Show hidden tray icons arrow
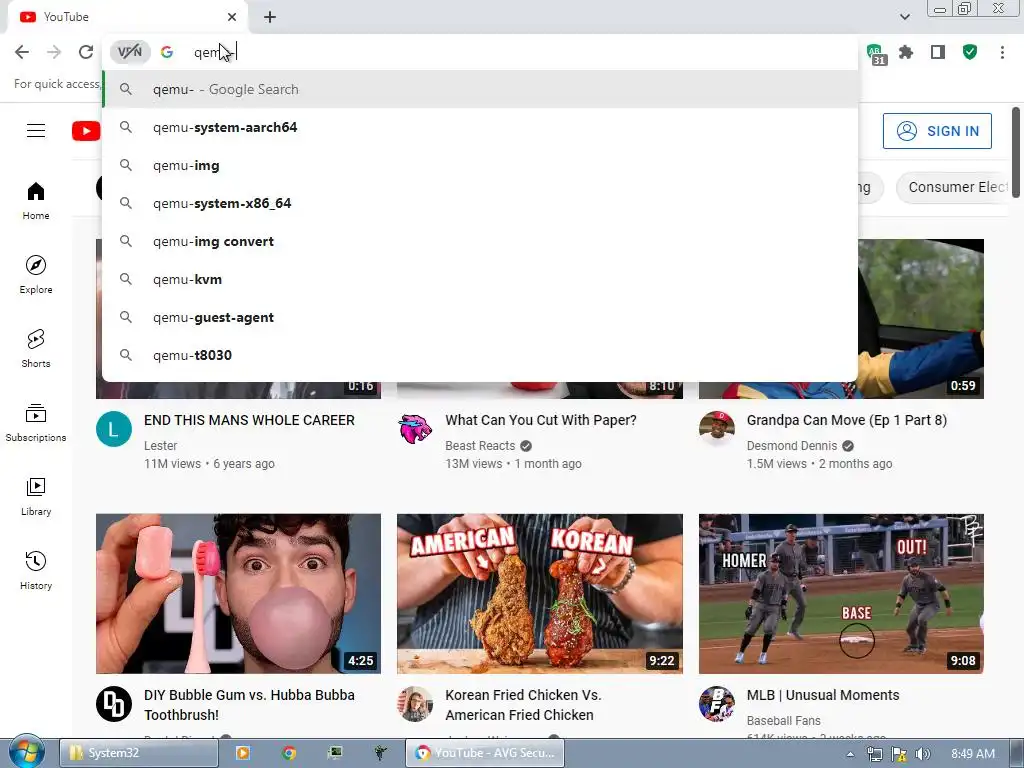1024x768 pixels. [x=850, y=754]
